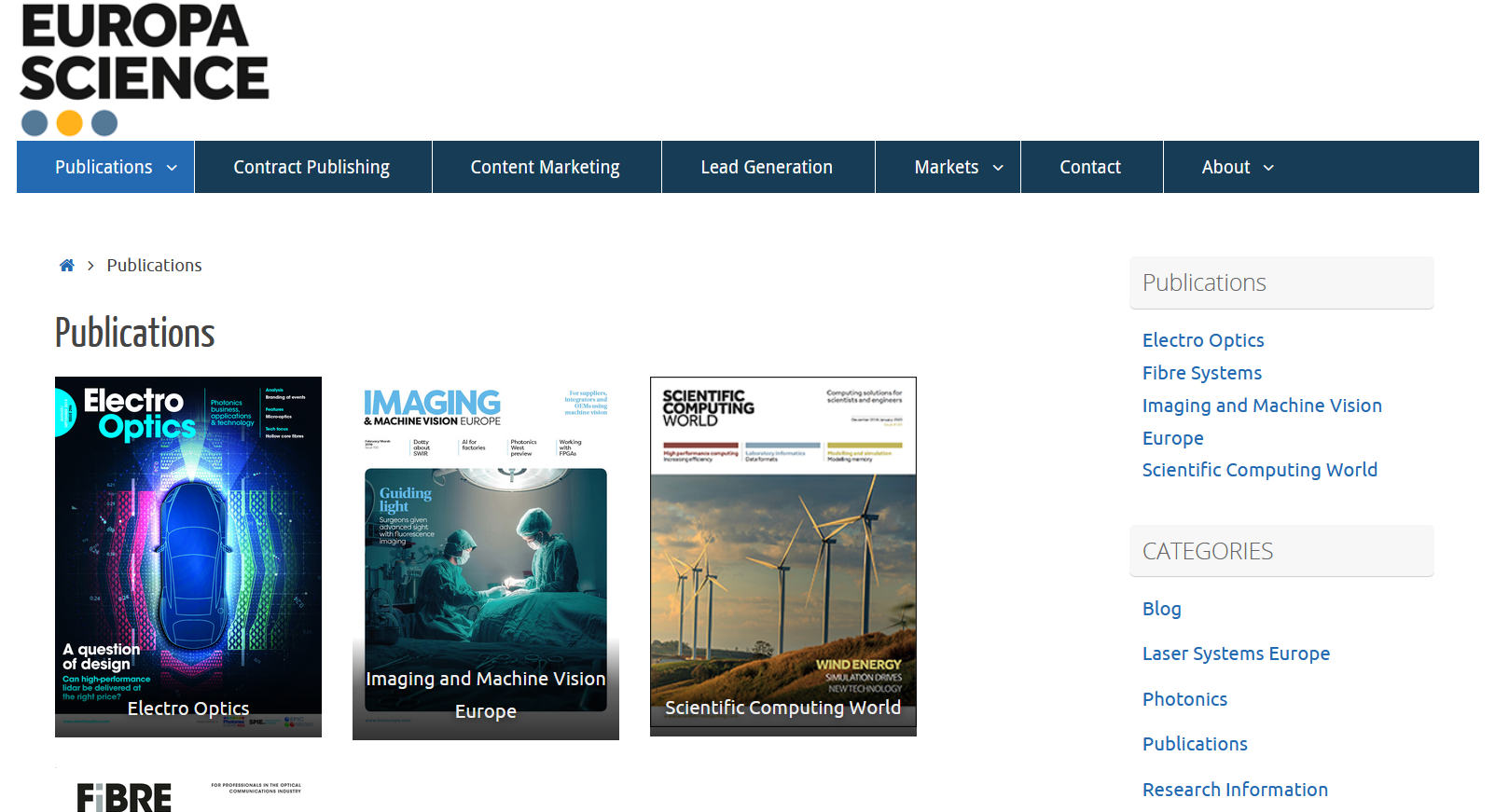Open Research Information category link
The width and height of the screenshot is (1495, 812).
tap(1235, 790)
